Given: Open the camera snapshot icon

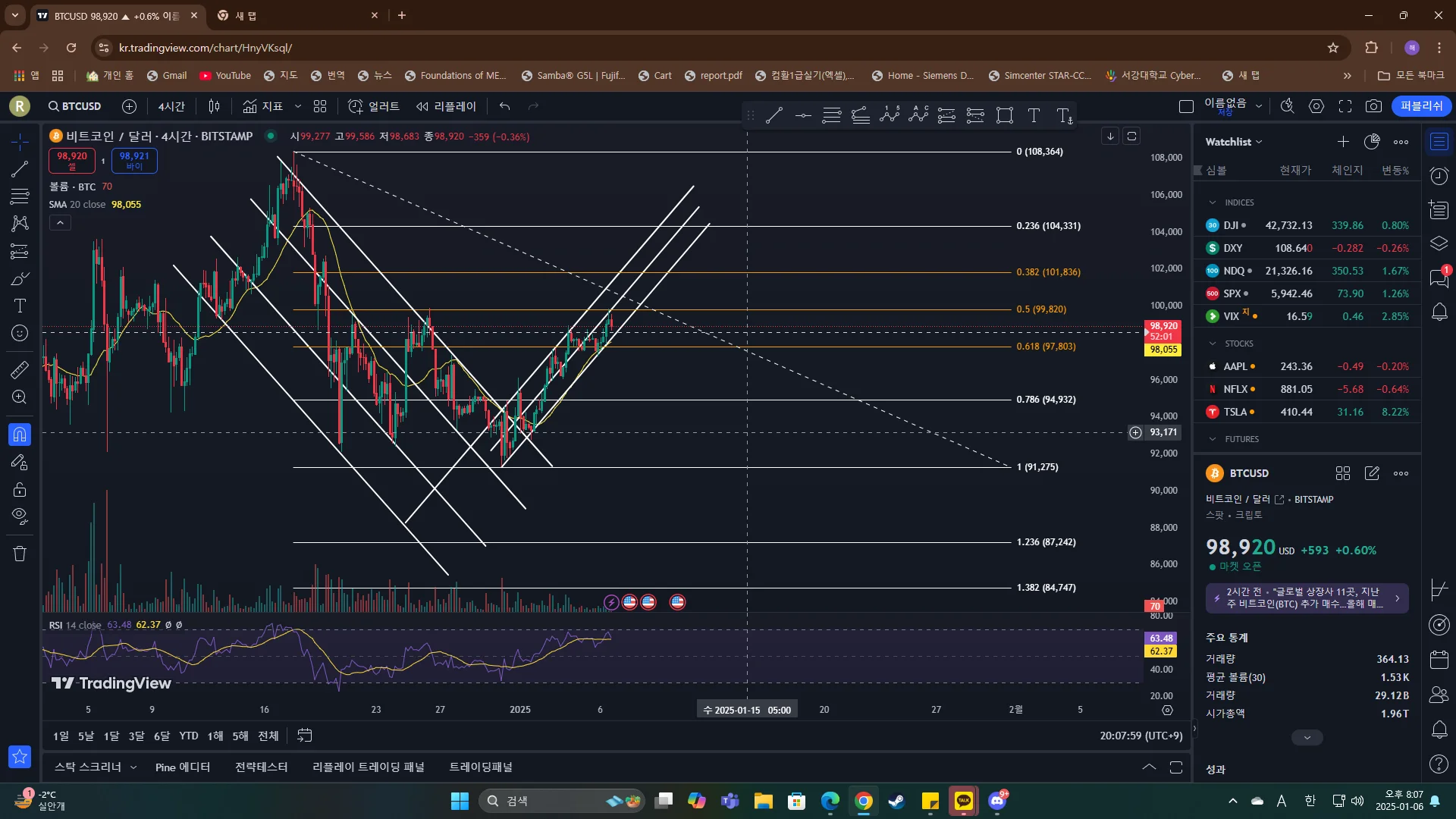Looking at the screenshot, I should click(x=1373, y=106).
